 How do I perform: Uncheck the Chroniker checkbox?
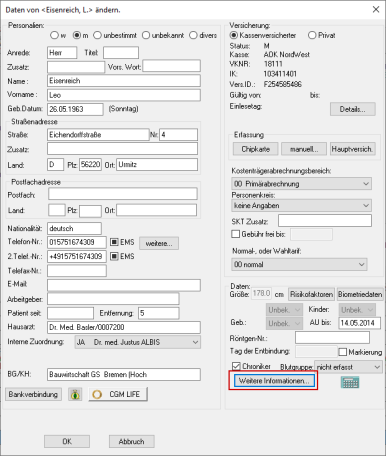point(236,366)
